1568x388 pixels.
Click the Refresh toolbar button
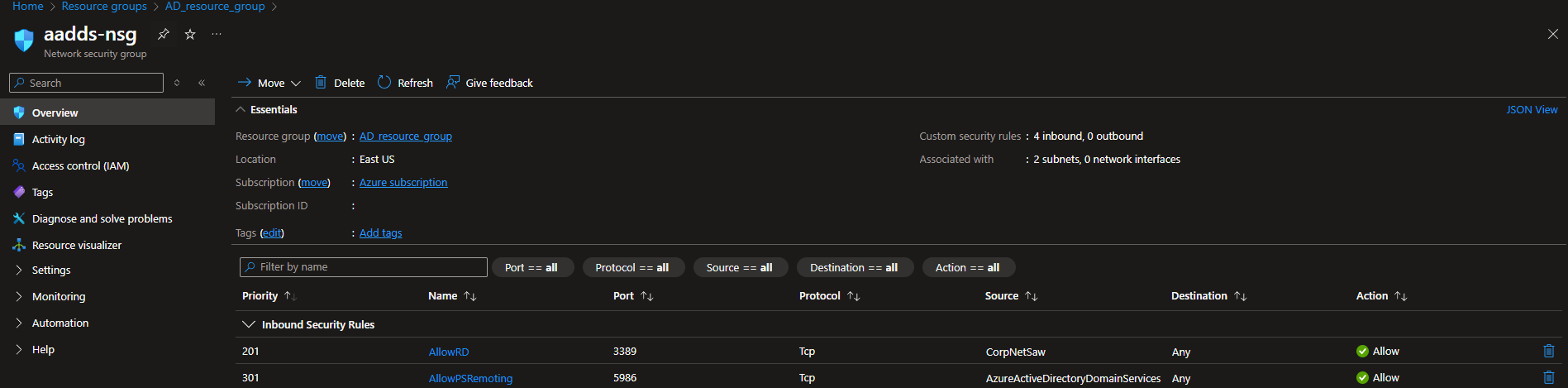pyautogui.click(x=405, y=83)
